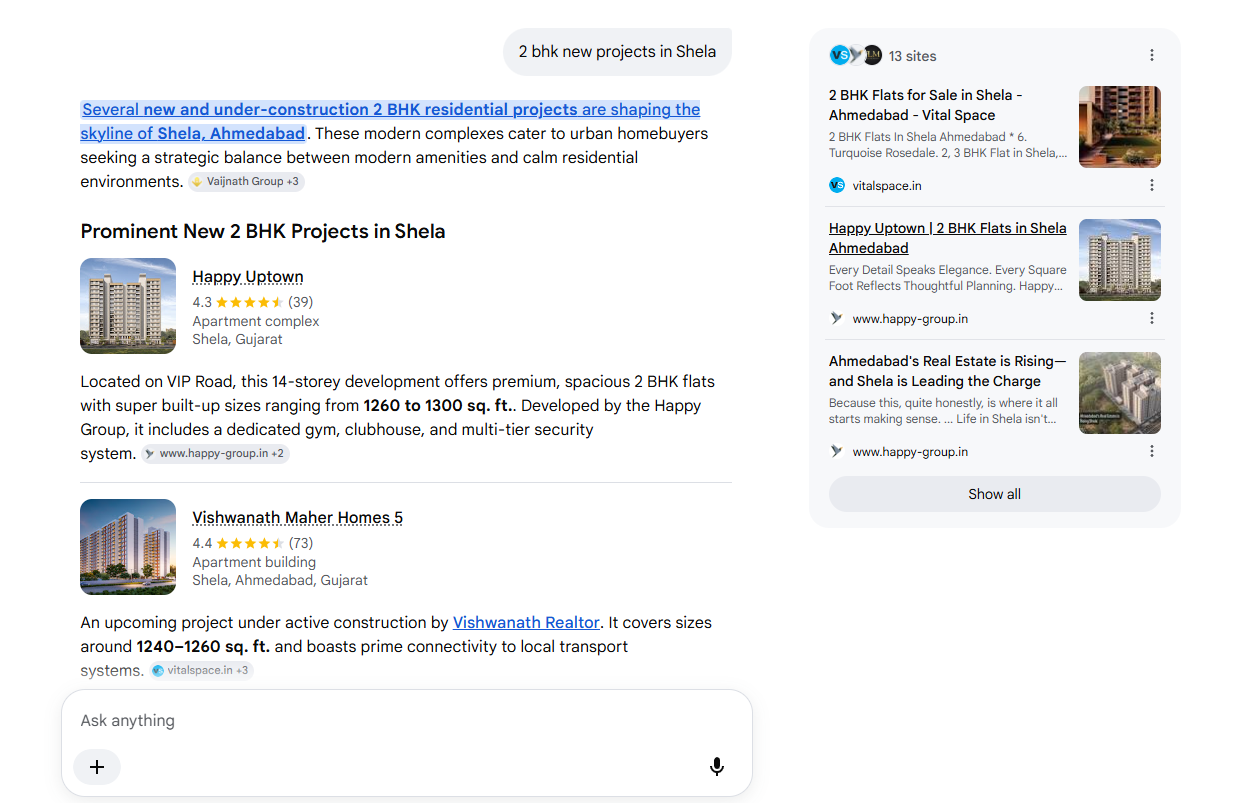Expand the Vaijnath Group +3 citation chip
Viewport: 1256px width, 803px height.
tap(246, 182)
